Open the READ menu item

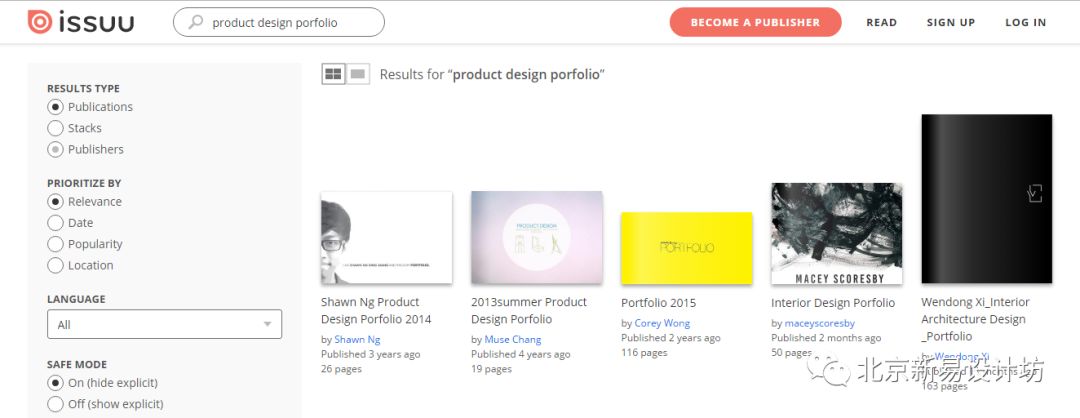[x=881, y=22]
